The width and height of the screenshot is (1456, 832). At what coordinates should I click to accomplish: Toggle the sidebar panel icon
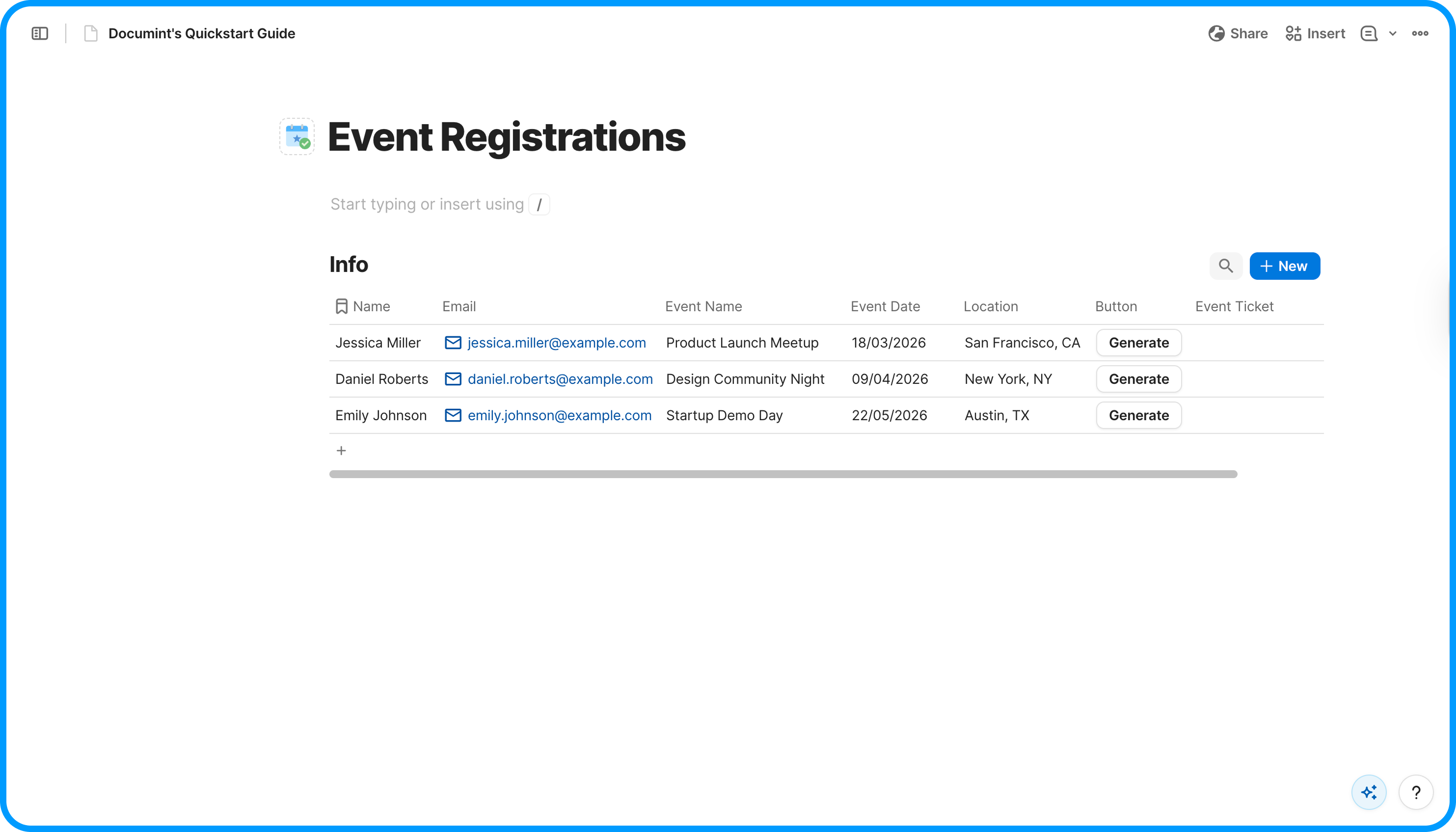tap(39, 34)
